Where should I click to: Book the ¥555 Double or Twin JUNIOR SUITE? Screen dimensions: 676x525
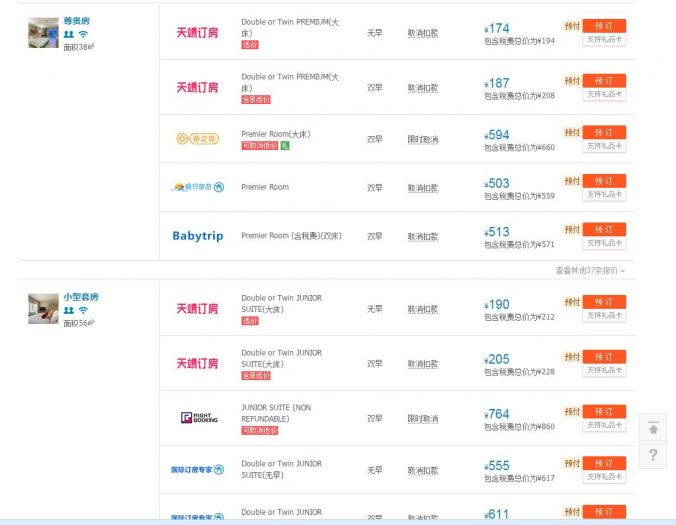[604, 463]
